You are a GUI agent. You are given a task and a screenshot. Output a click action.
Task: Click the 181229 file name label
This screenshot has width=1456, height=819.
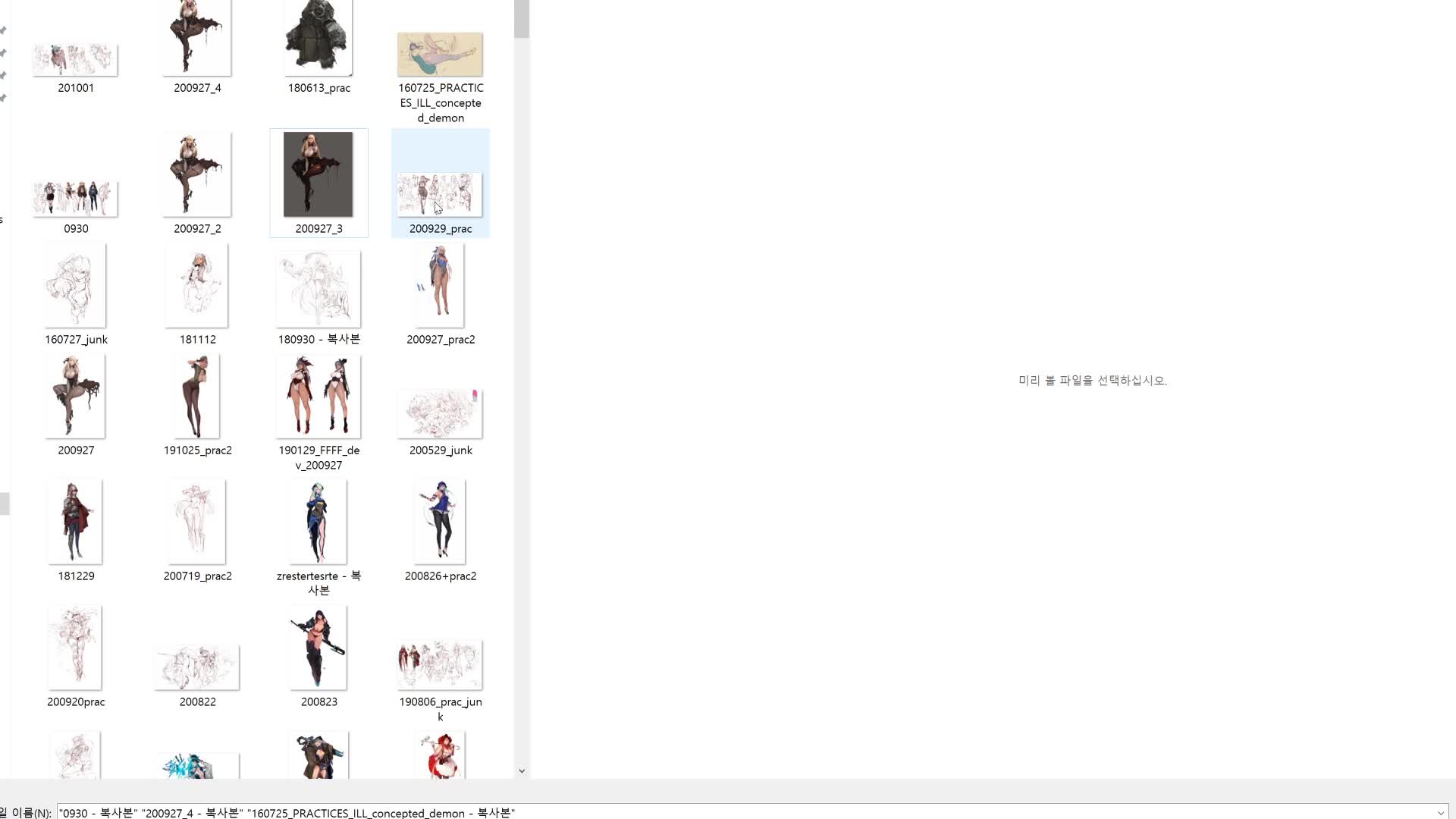pyautogui.click(x=76, y=576)
